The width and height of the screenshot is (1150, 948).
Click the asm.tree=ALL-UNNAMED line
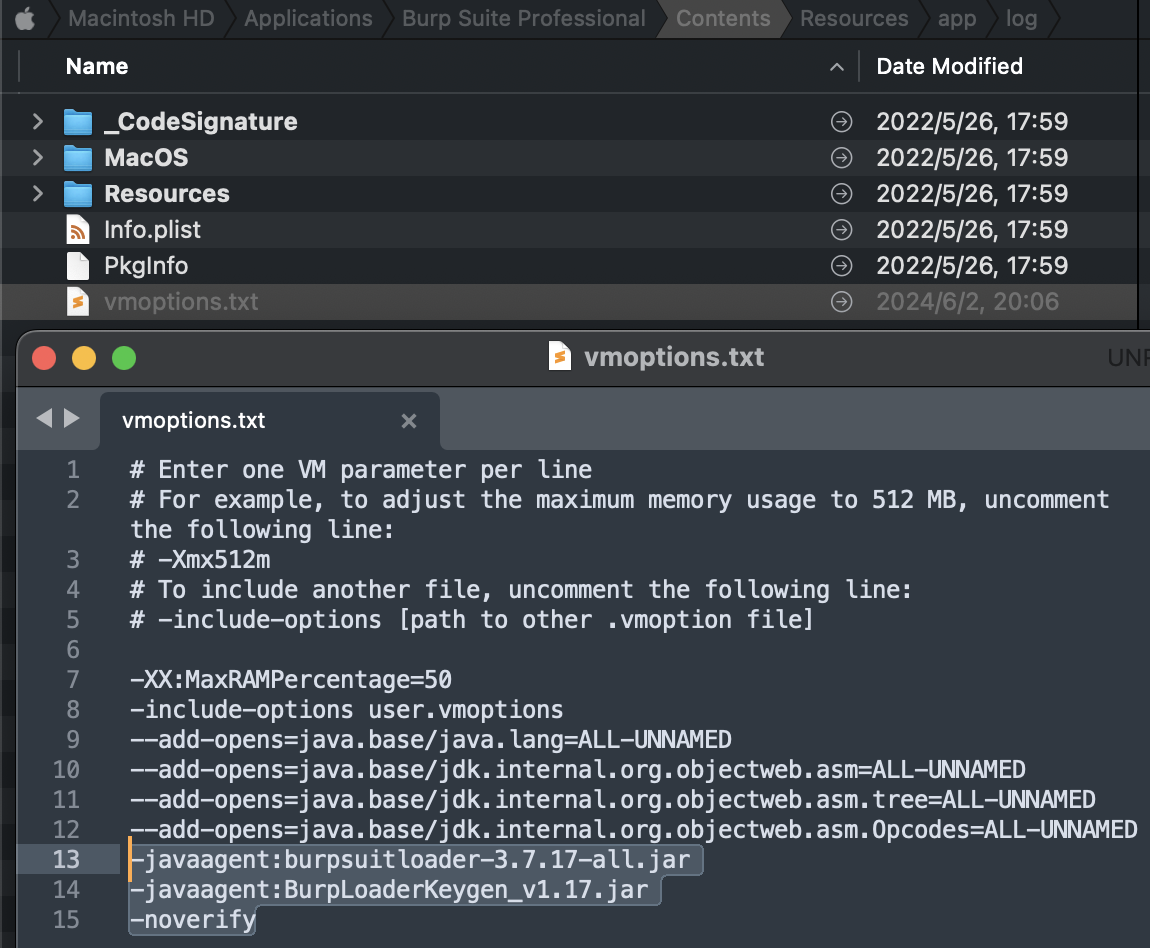613,800
